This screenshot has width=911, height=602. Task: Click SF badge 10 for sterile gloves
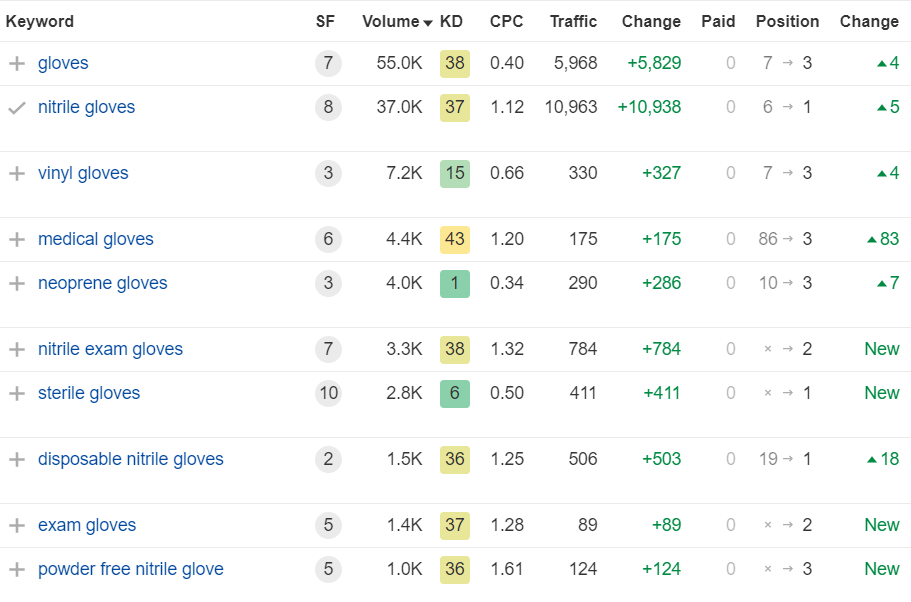click(x=327, y=394)
